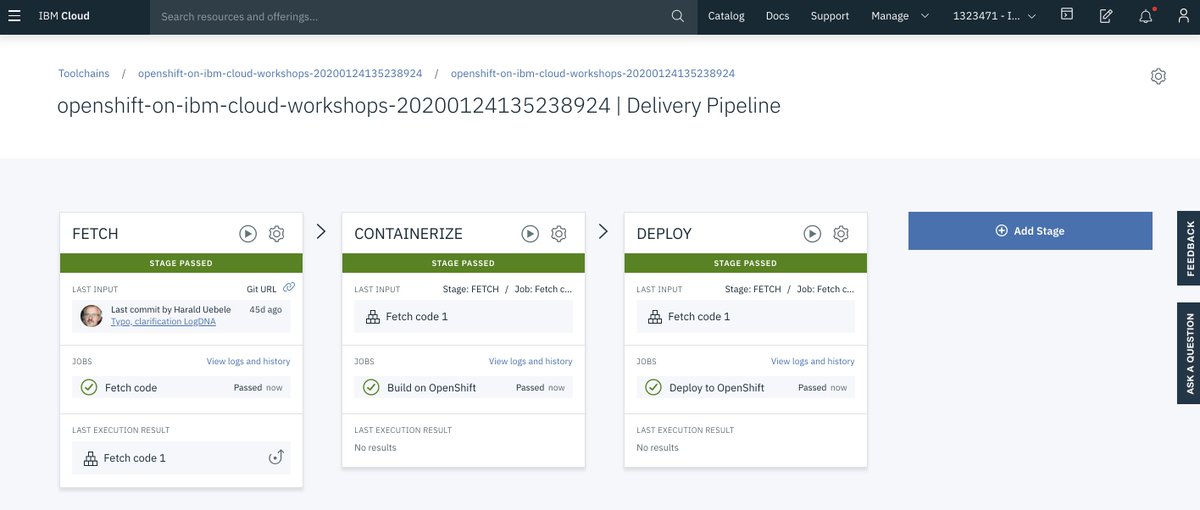View logs and history for DEPLOY
The height and width of the screenshot is (510, 1200).
[812, 361]
